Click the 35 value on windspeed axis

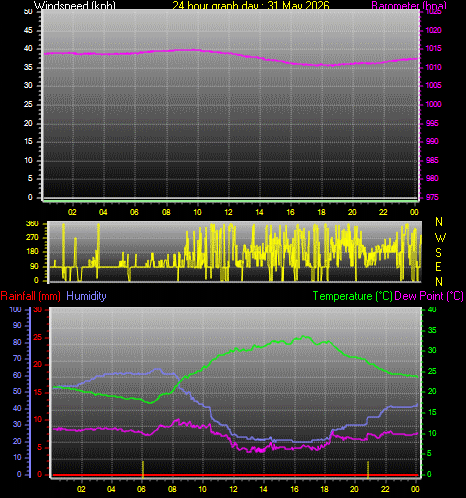28,67
